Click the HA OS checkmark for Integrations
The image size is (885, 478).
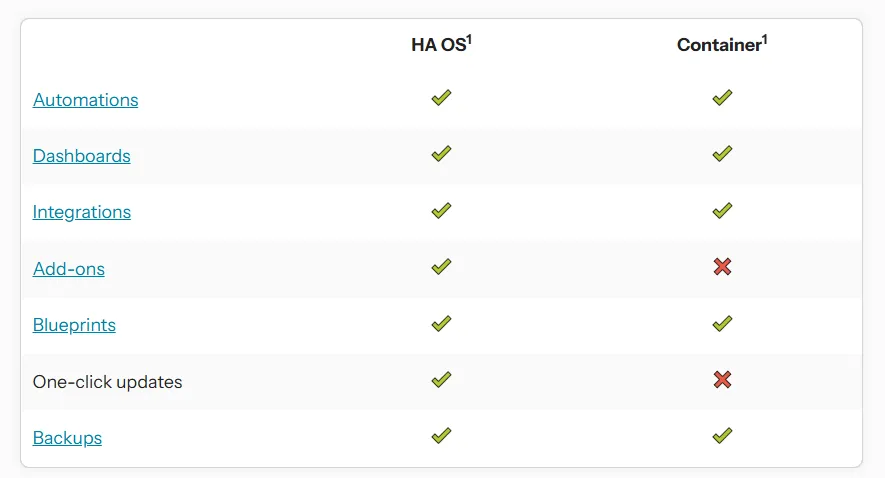[441, 211]
